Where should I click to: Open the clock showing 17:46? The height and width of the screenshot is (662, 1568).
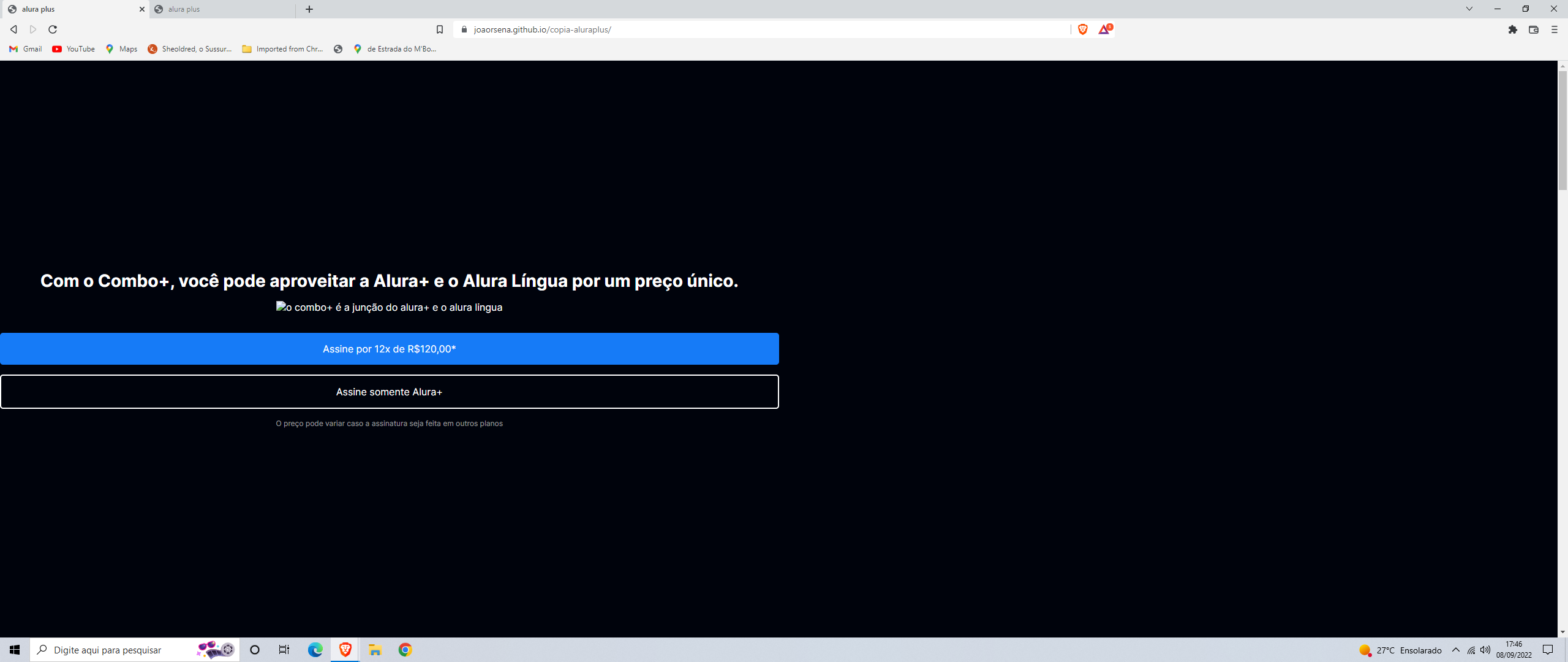coord(1514,650)
